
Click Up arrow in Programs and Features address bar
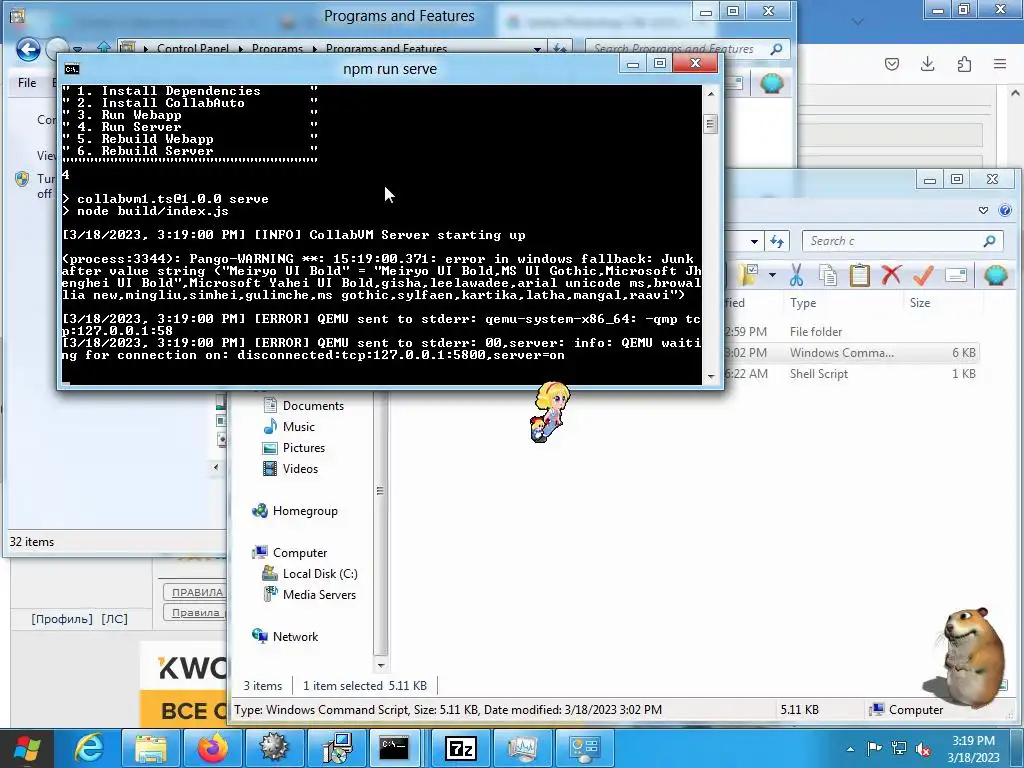click(103, 48)
